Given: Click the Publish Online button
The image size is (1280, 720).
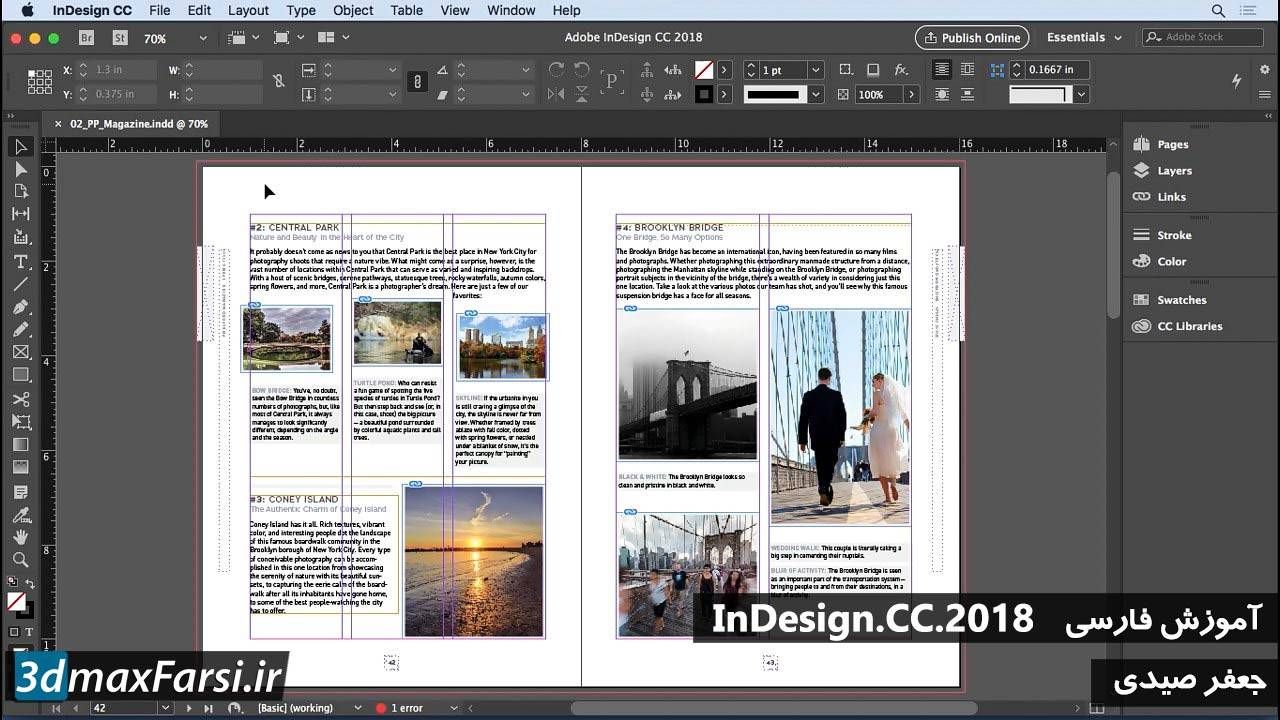Looking at the screenshot, I should click(x=971, y=38).
